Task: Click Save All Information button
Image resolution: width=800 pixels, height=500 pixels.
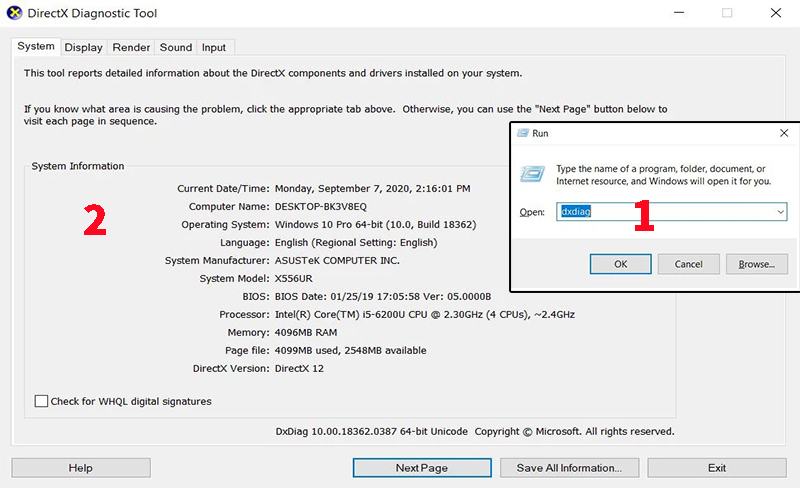Action: (x=569, y=468)
